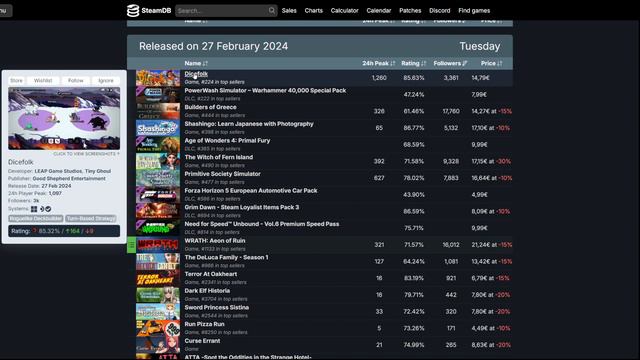This screenshot has width=640, height=360.
Task: Click the Builders of Greece thumbnail image
Action: point(158,111)
